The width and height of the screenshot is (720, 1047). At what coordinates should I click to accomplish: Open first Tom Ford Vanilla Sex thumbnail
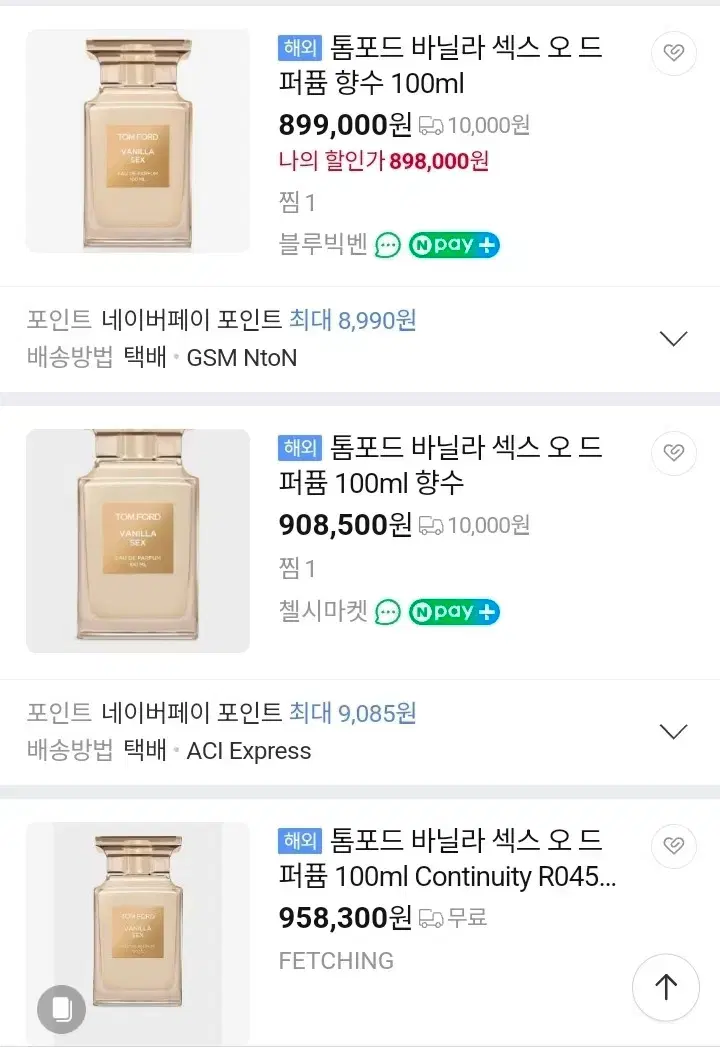coord(138,141)
